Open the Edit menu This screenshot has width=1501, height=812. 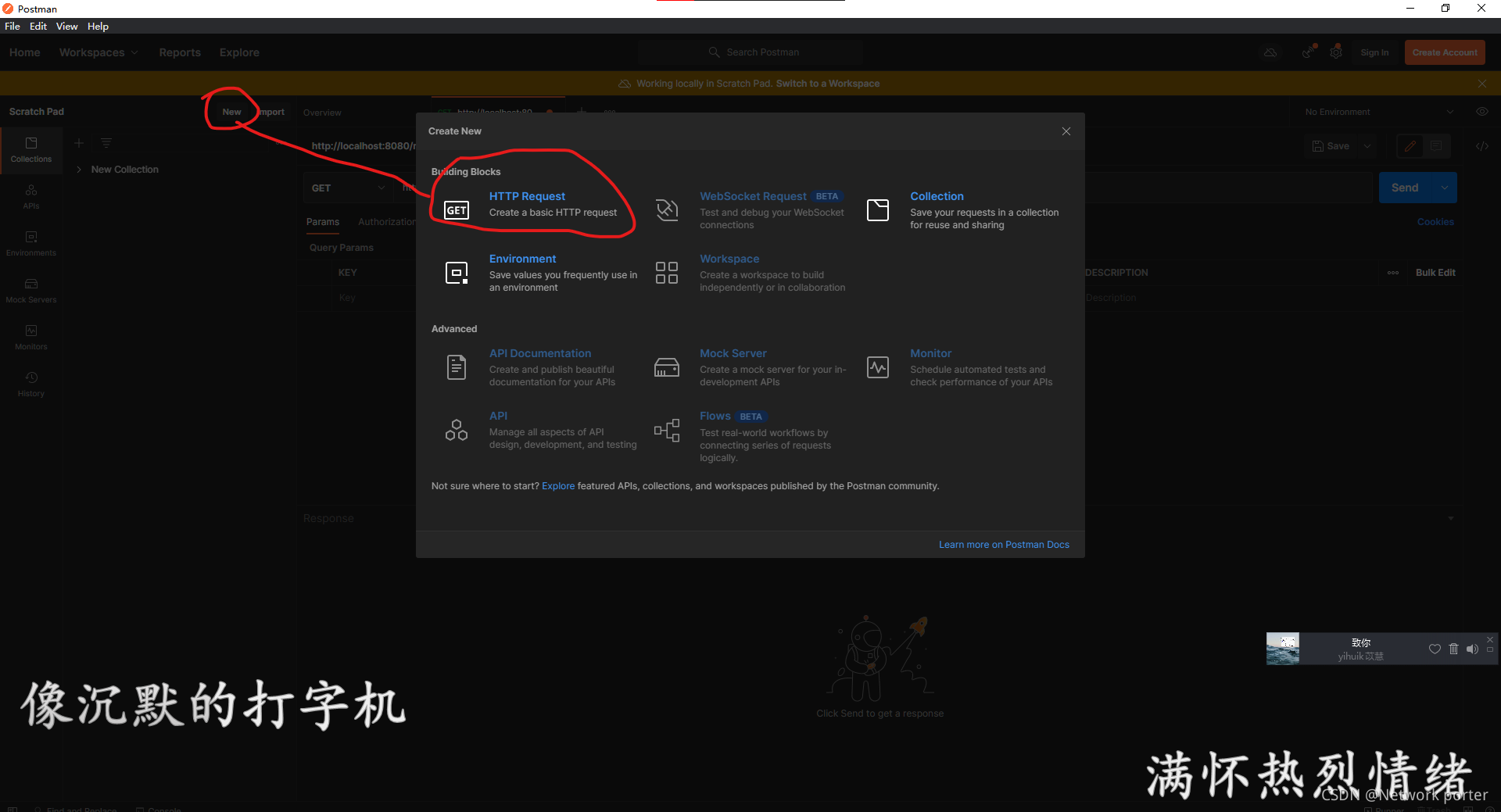[38, 26]
